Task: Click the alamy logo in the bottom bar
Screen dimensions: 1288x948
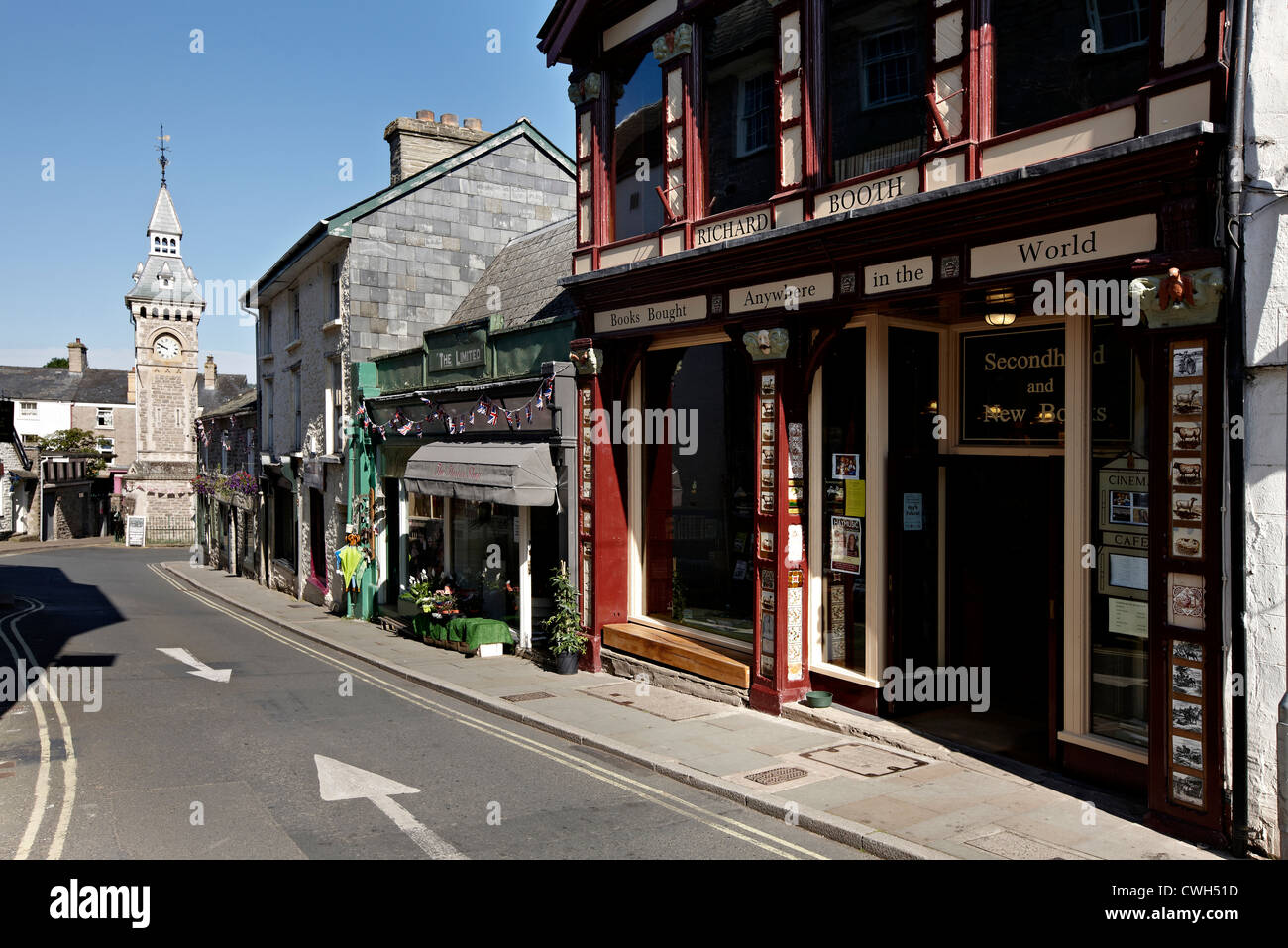Action: coord(99,903)
